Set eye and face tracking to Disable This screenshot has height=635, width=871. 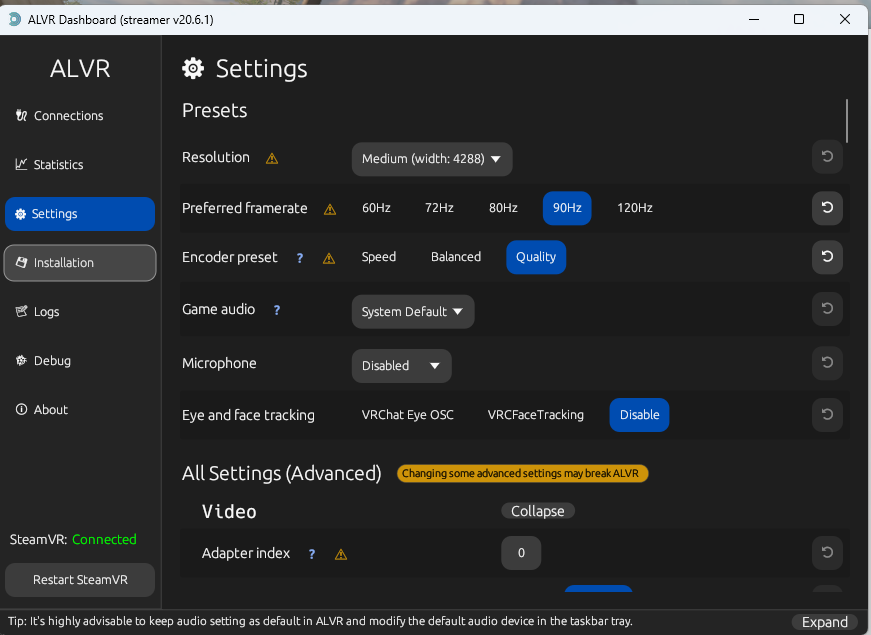639,415
